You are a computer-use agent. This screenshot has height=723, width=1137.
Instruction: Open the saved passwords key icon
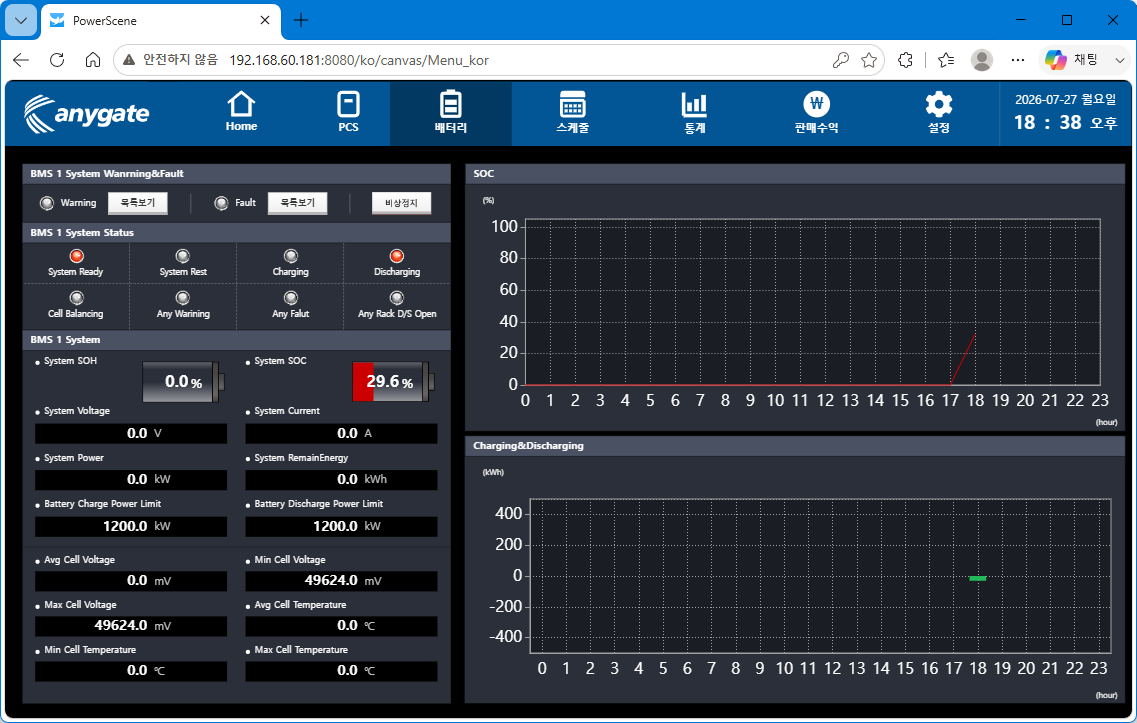840,60
